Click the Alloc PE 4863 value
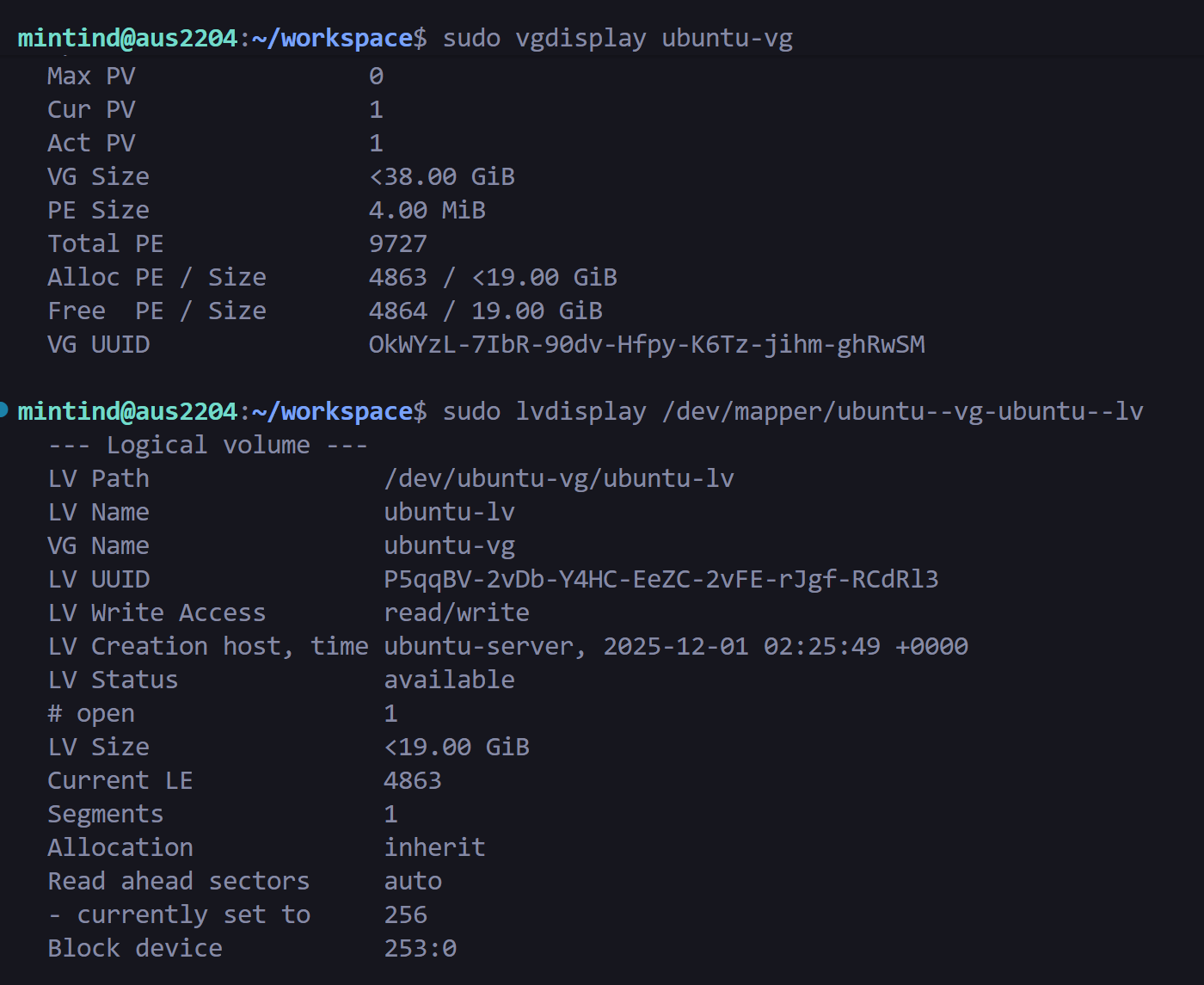The image size is (1204, 985). [x=398, y=277]
